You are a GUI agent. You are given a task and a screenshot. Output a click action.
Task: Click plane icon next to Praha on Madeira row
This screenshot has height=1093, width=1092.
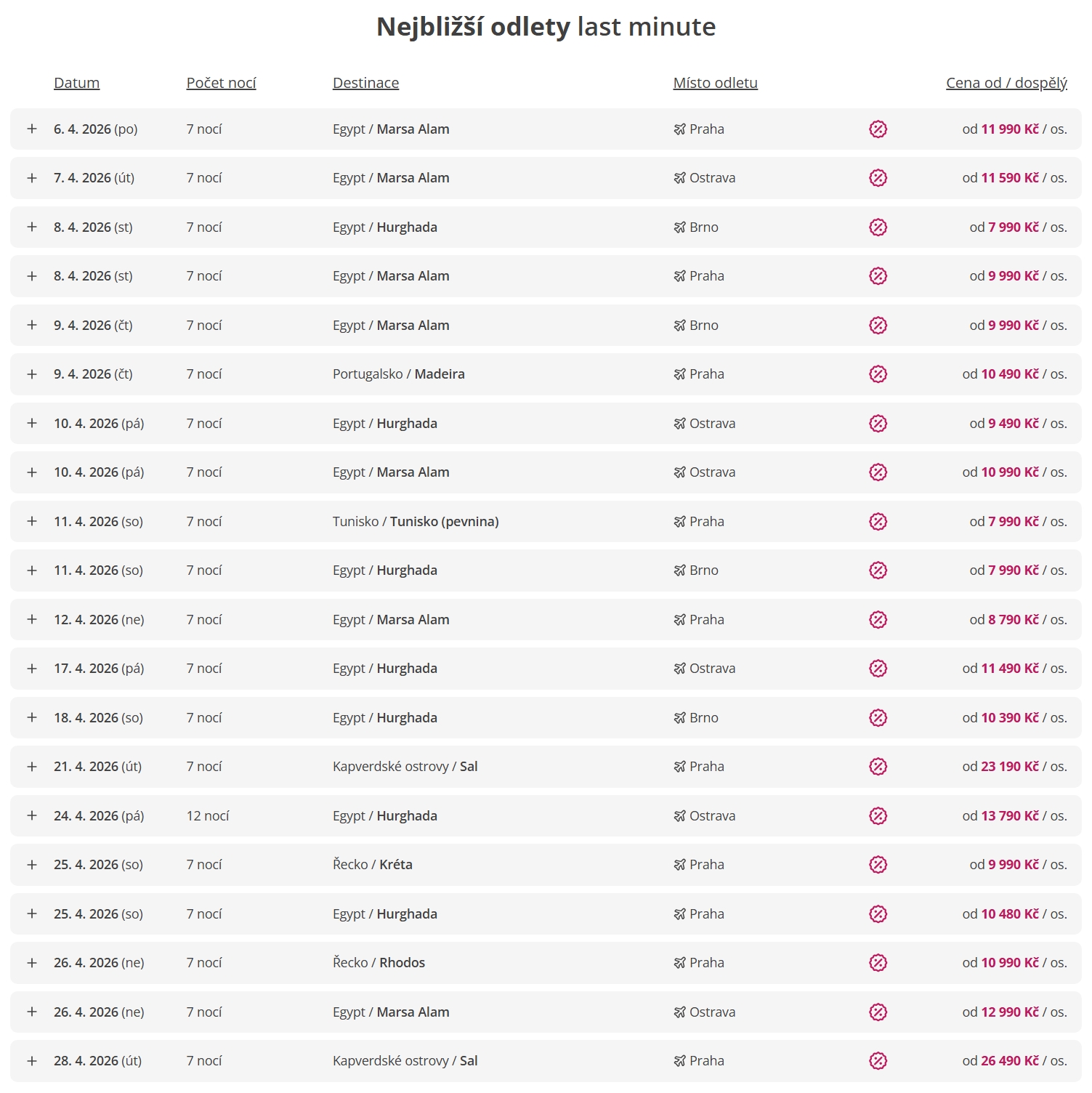point(679,374)
